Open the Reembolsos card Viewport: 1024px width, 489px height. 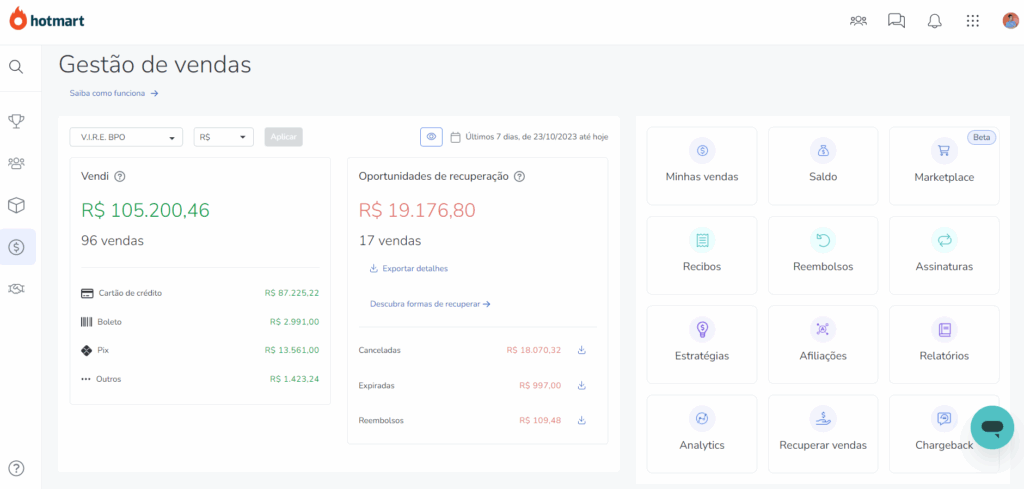(823, 255)
